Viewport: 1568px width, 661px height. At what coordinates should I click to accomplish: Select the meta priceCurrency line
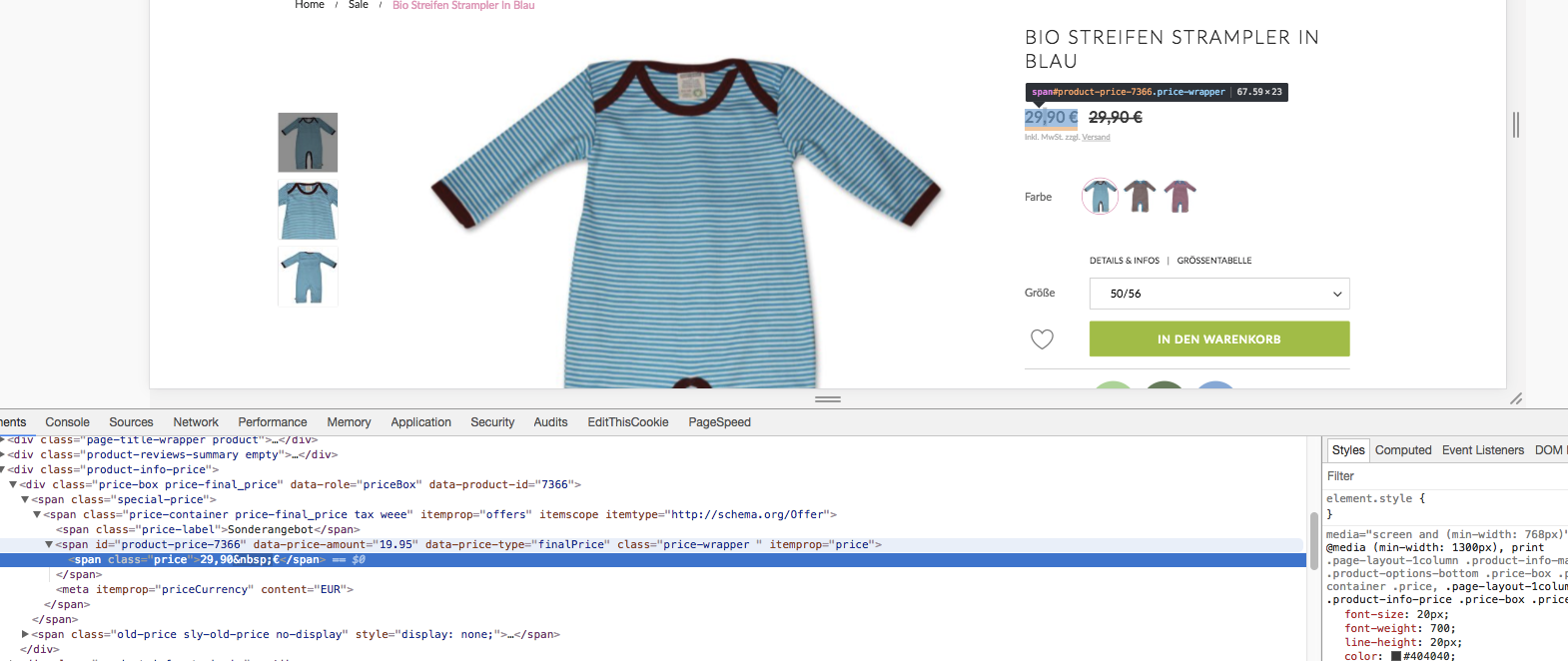(205, 589)
